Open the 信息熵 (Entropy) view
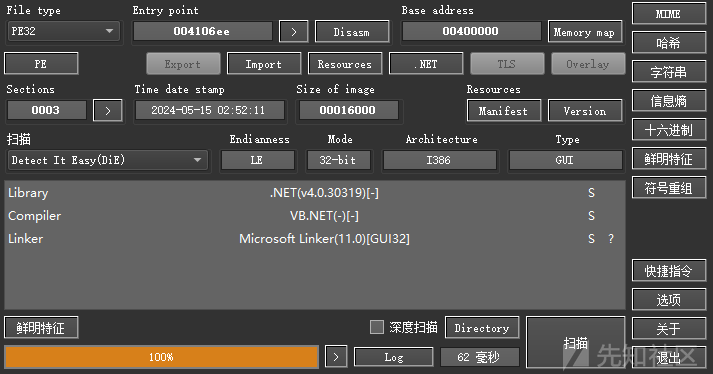This screenshot has width=713, height=374. coord(668,101)
